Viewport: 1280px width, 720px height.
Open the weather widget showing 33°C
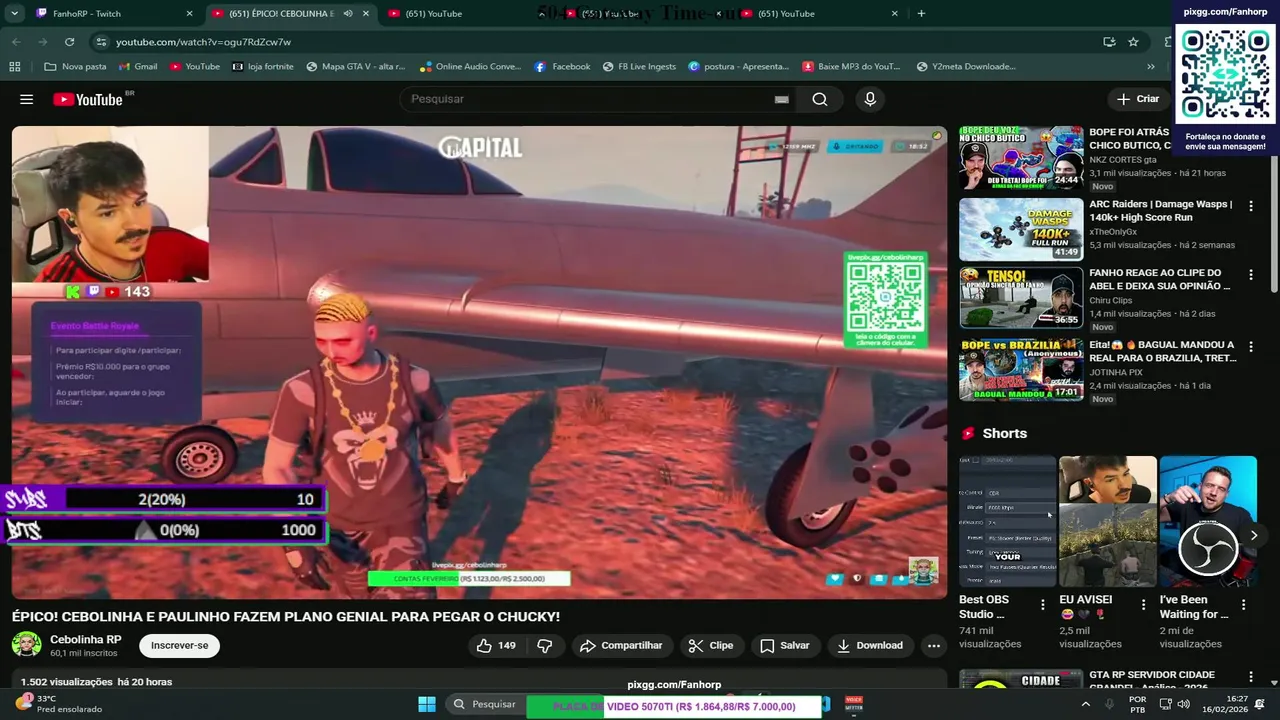click(x=60, y=704)
